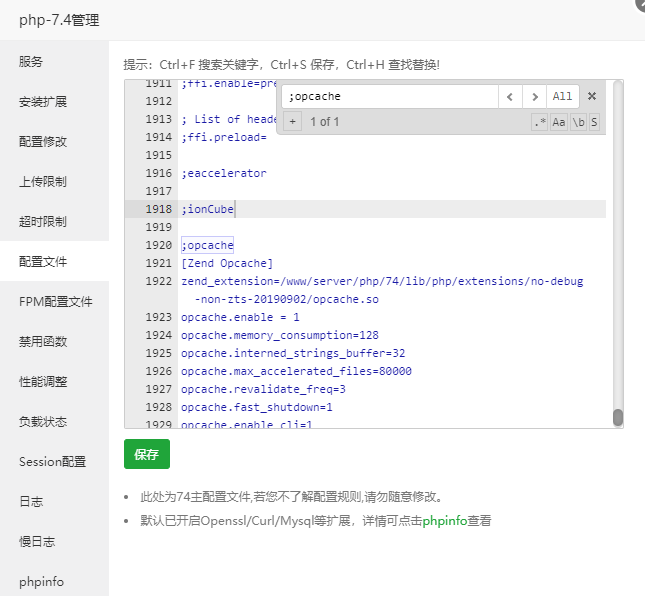
Task: Click the green 保存 save button
Action: pyautogui.click(x=147, y=454)
